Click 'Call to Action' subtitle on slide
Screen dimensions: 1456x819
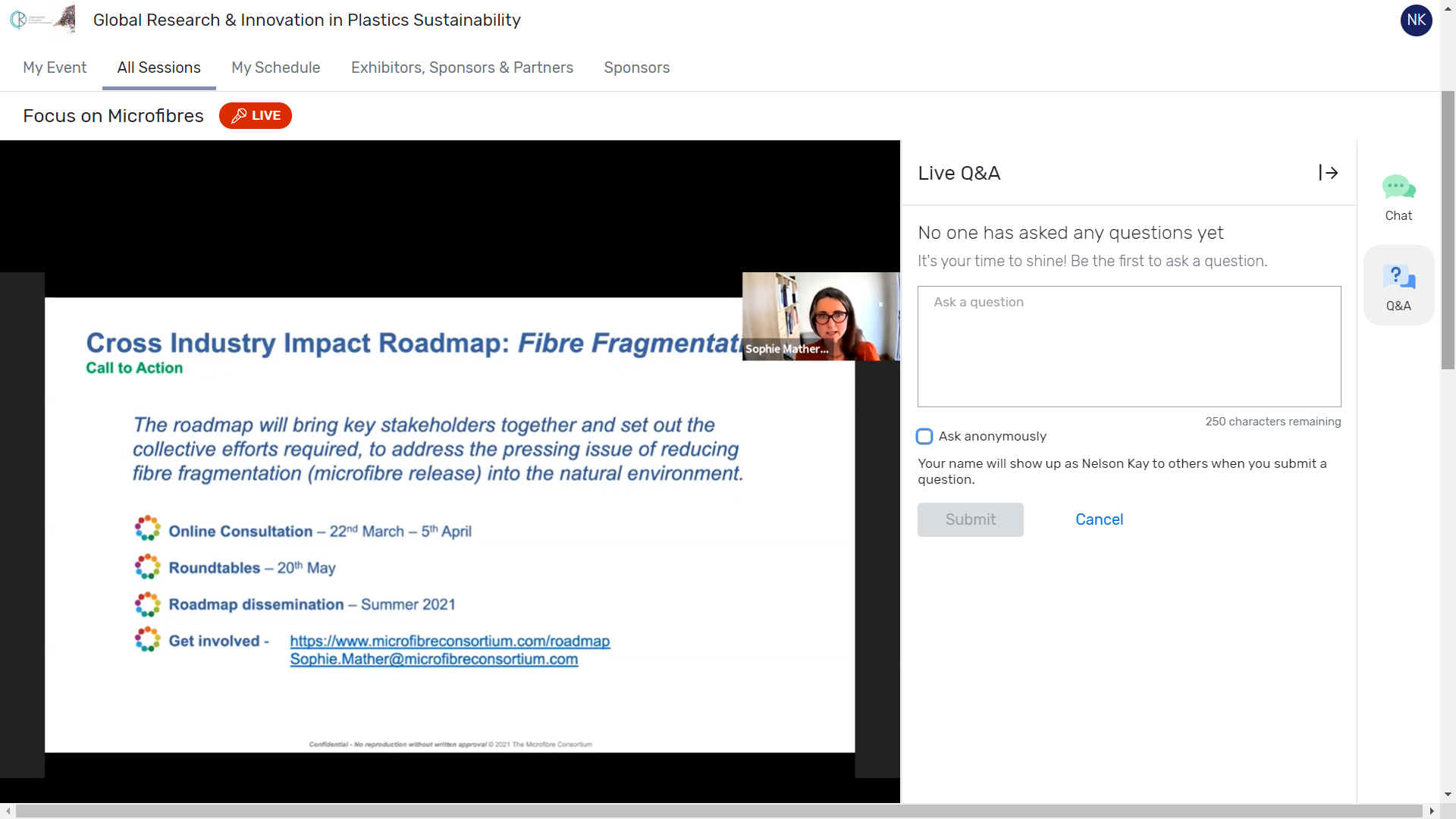click(134, 368)
